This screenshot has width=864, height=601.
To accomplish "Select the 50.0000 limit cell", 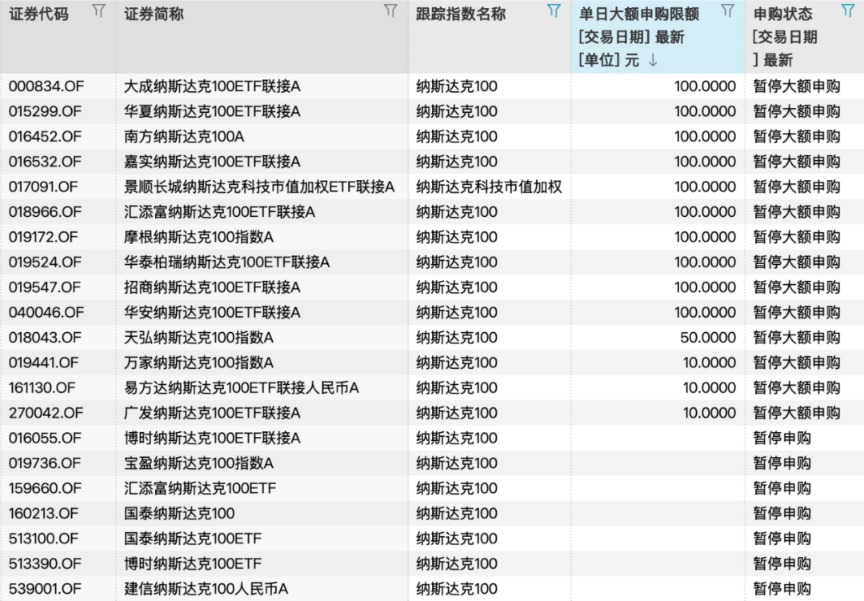I will [x=708, y=337].
